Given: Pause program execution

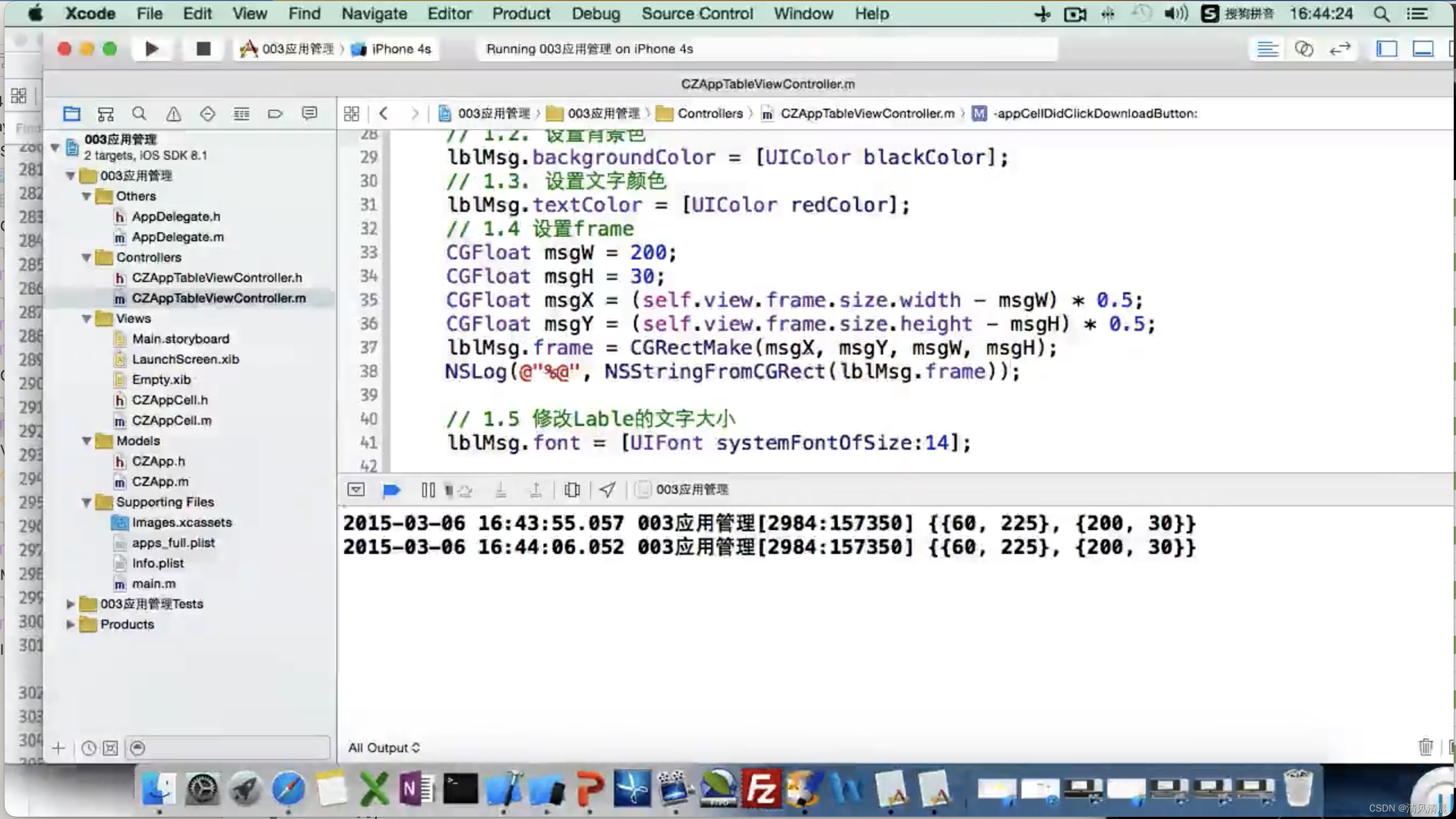Looking at the screenshot, I should coord(428,489).
